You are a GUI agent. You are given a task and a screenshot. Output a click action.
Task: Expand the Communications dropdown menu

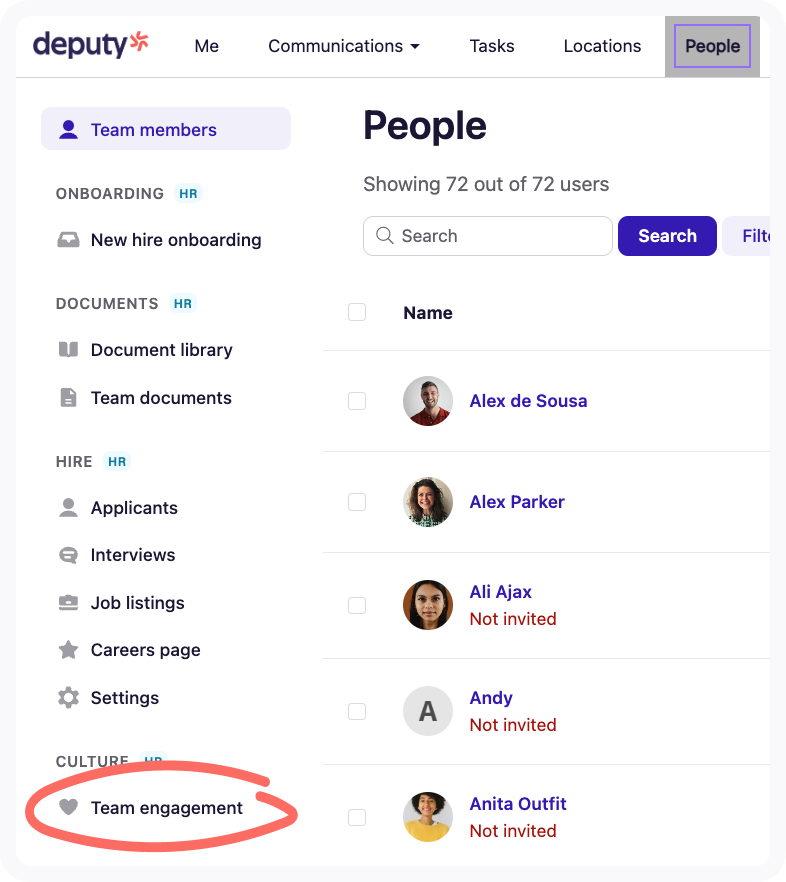click(x=344, y=46)
